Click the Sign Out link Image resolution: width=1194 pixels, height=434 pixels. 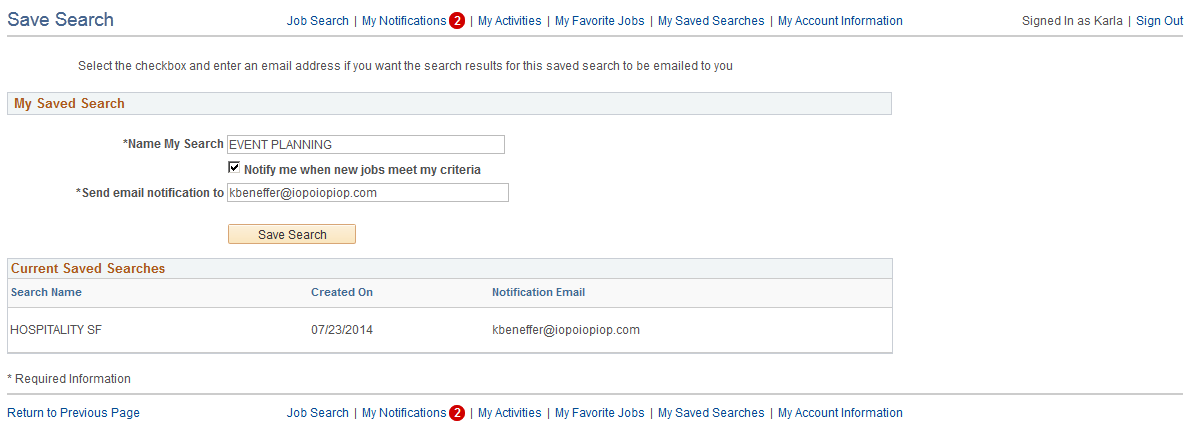pos(1159,21)
